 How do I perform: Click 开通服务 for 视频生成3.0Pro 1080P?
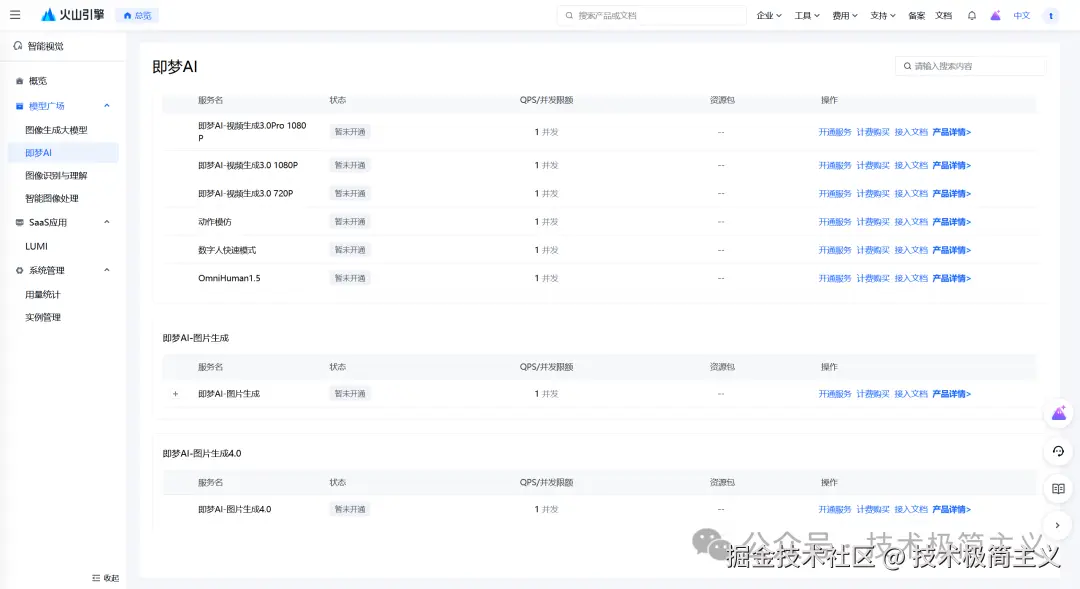pos(835,132)
